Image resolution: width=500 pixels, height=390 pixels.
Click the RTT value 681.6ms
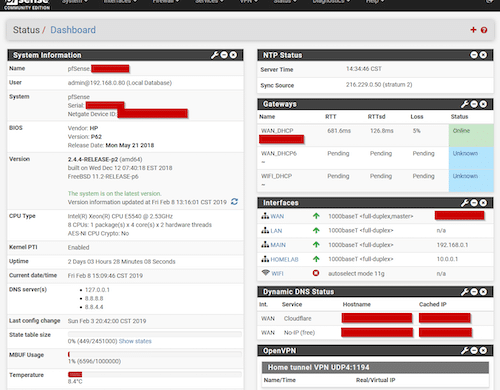click(x=339, y=131)
